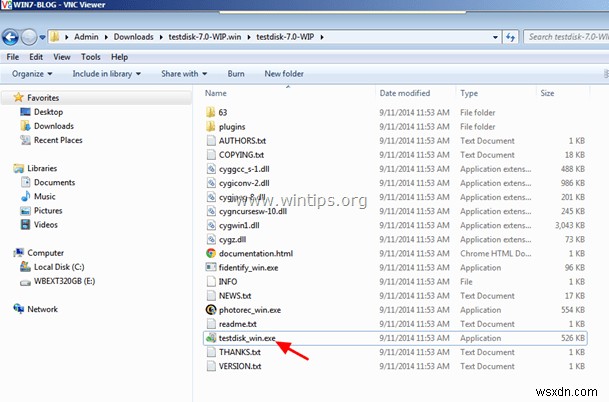Screen dimensions: 609x402
Task: Select the cygiconv-2.dll file name
Action: (244, 183)
